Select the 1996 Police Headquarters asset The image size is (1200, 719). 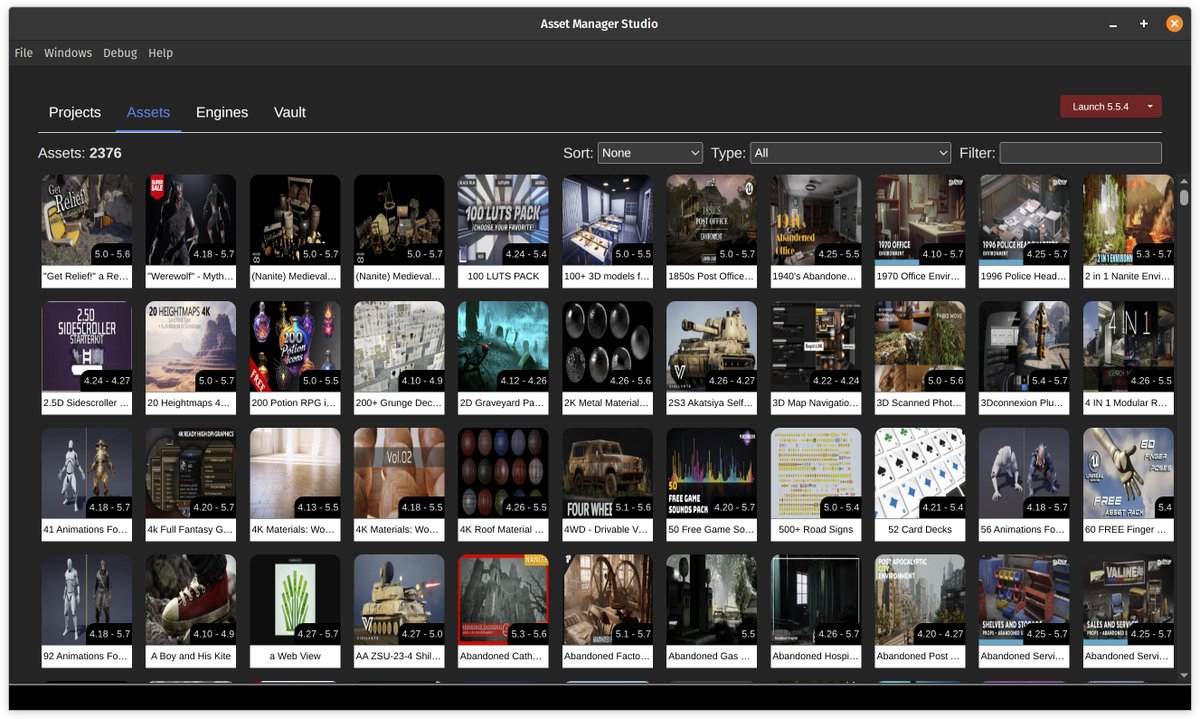click(x=1024, y=231)
